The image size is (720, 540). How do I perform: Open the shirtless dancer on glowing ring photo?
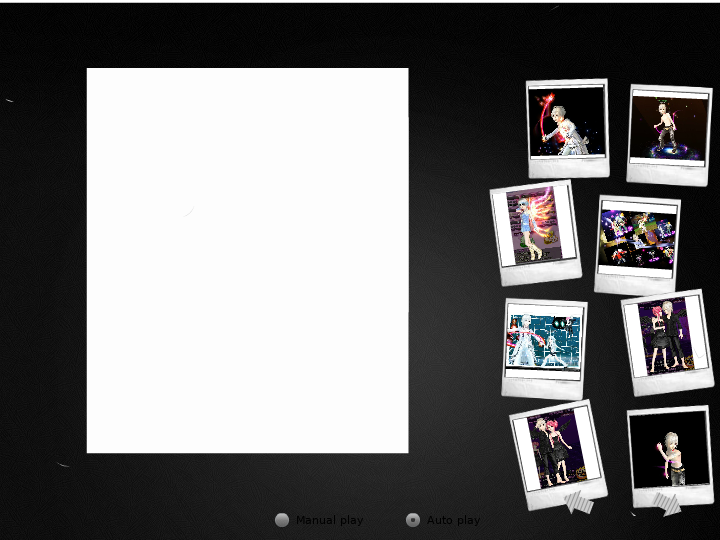pyautogui.click(x=669, y=128)
